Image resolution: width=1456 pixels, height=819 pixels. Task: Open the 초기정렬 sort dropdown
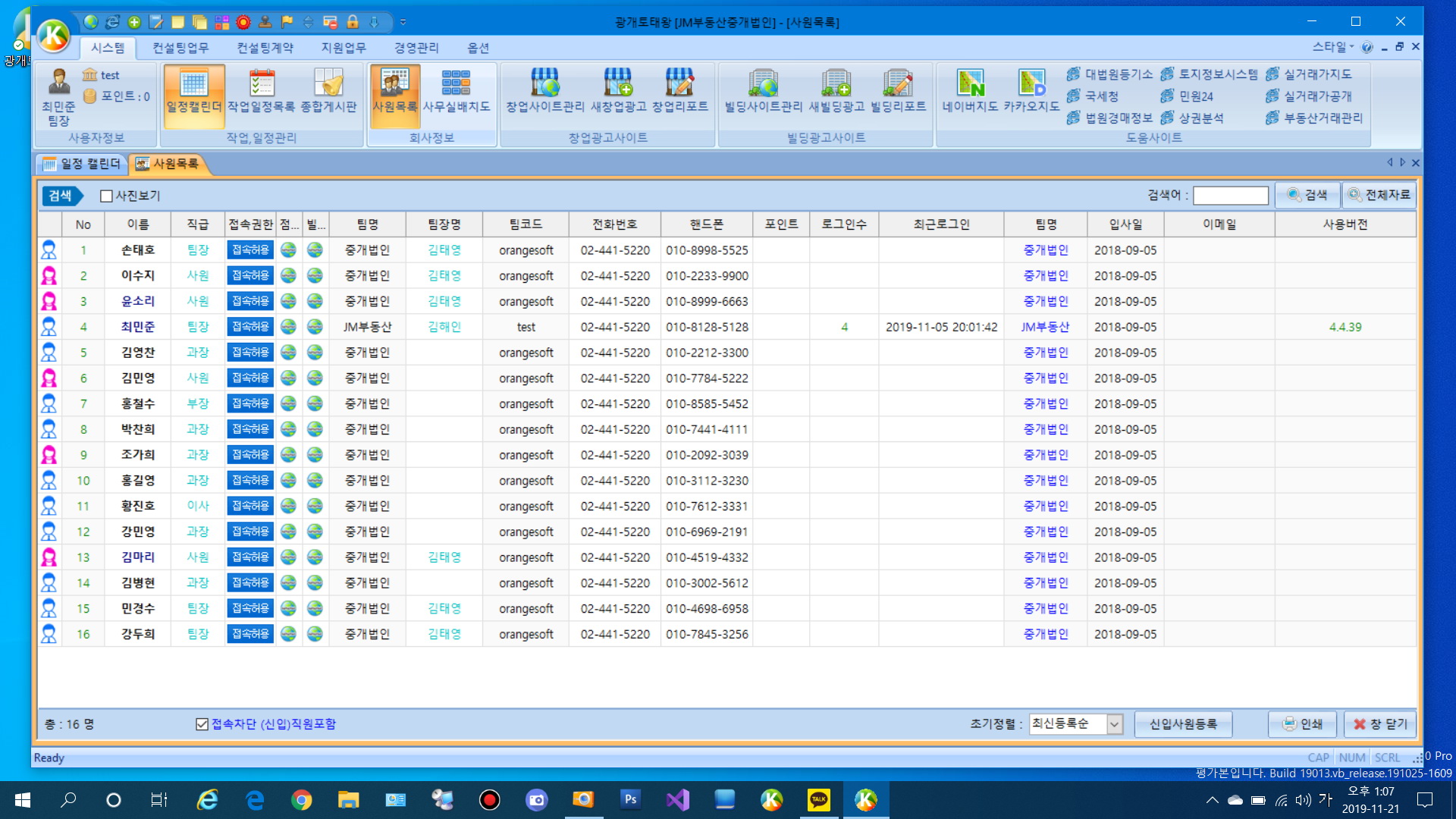click(1114, 724)
